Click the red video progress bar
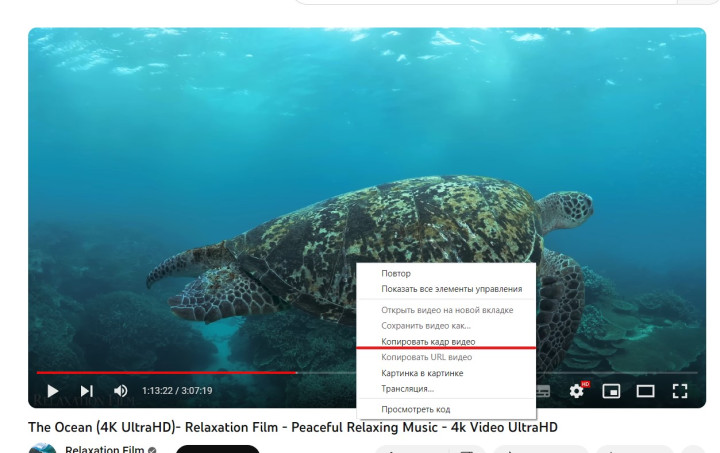The image size is (720, 453). click(x=167, y=373)
